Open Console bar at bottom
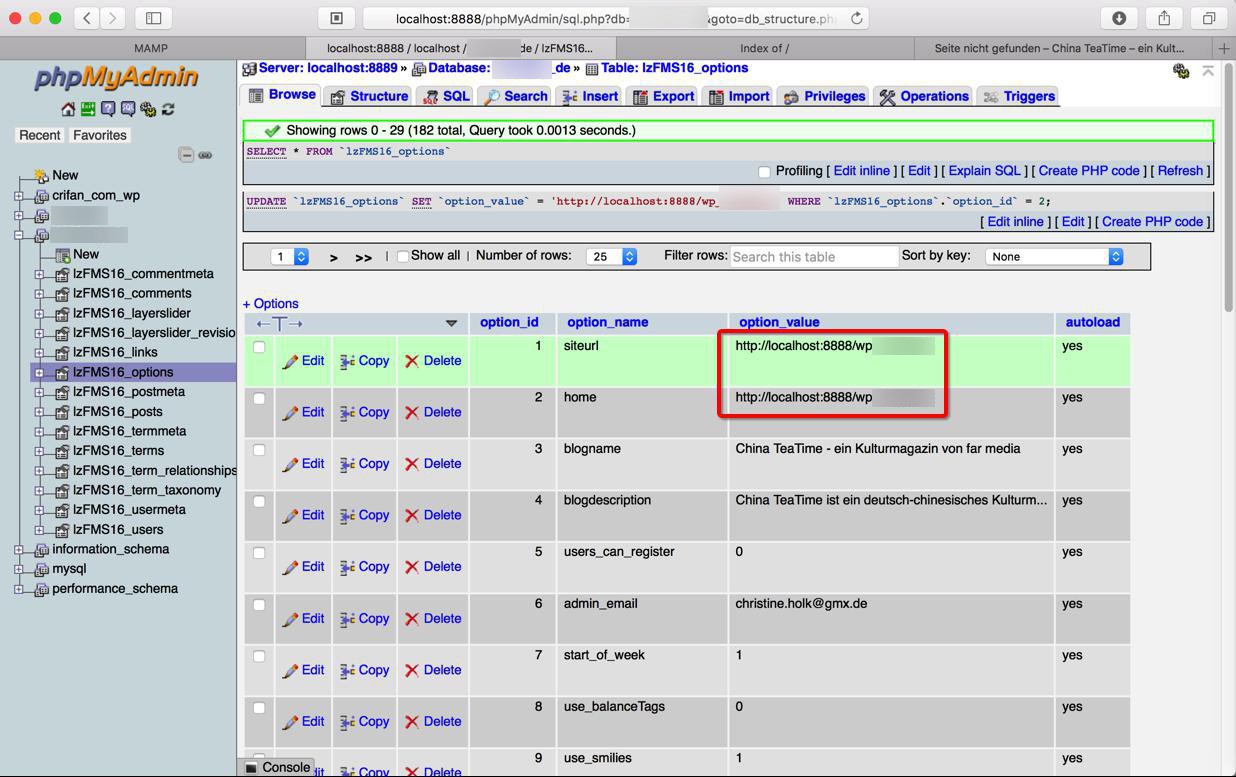This screenshot has width=1236, height=777. point(277,767)
